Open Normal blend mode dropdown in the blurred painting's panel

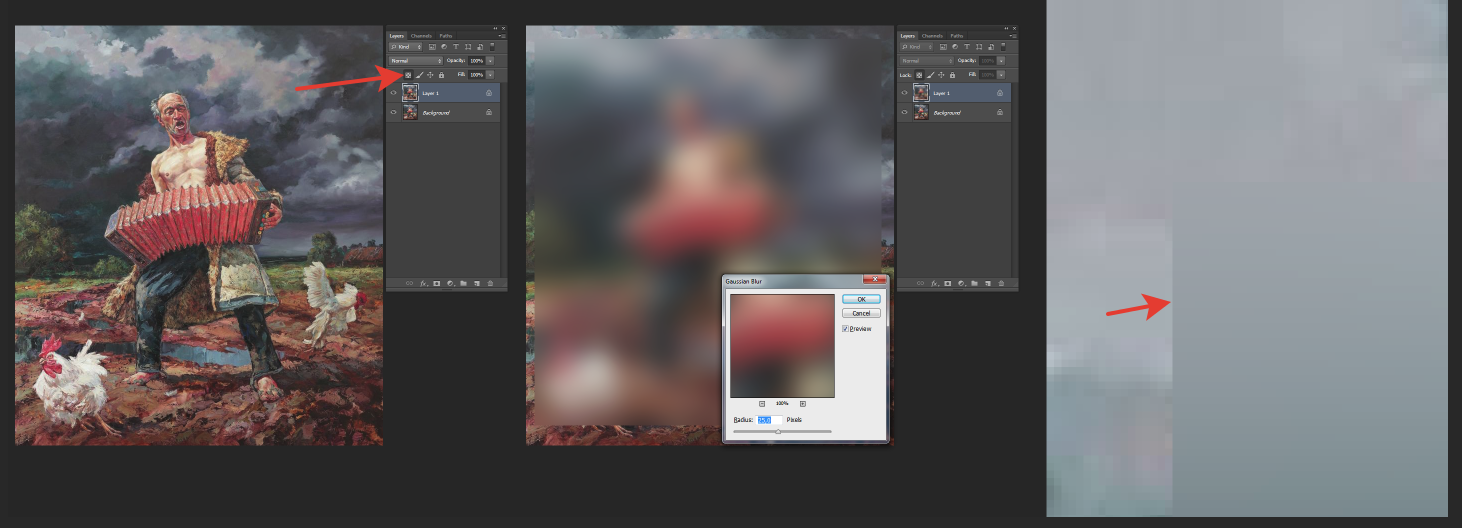927,61
